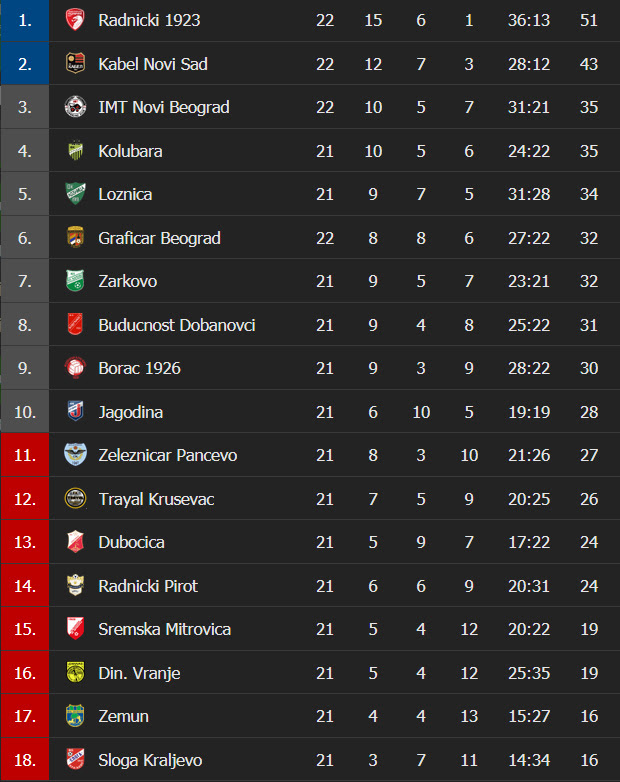620x782 pixels.
Task: Select the Zemun club crest icon
Action: click(x=75, y=716)
